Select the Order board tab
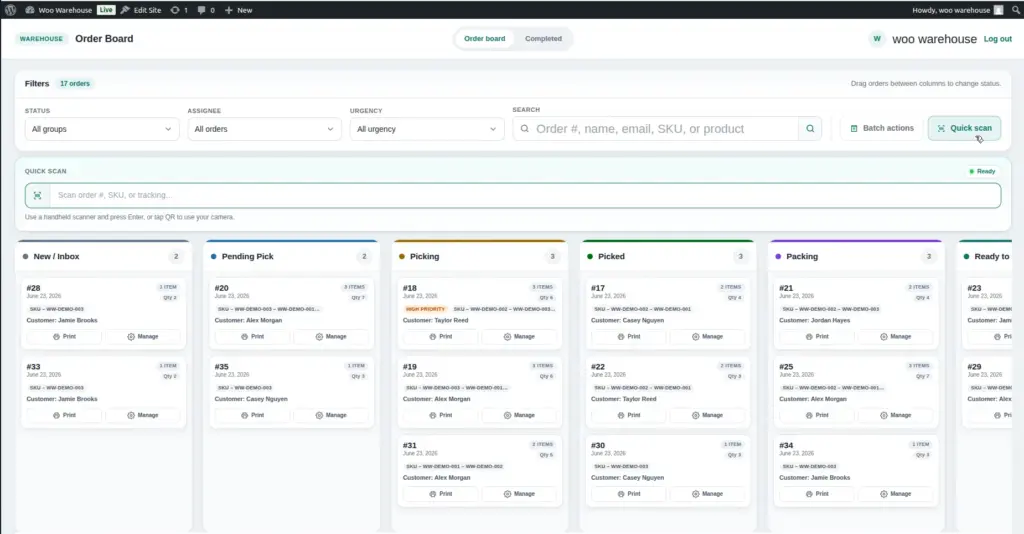The image size is (1024, 534). click(x=485, y=39)
